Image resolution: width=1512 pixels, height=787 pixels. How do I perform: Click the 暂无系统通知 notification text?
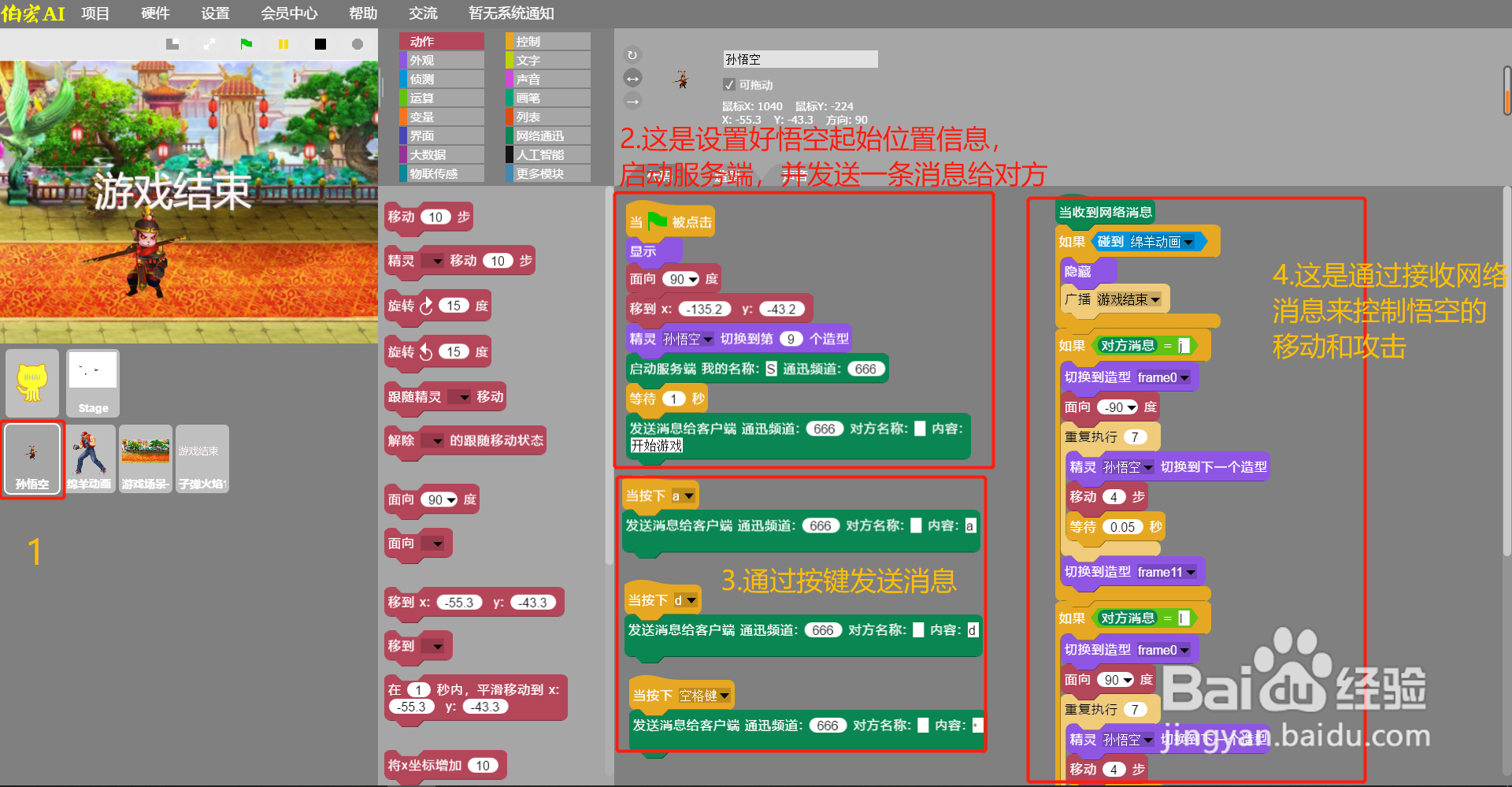pos(511,13)
